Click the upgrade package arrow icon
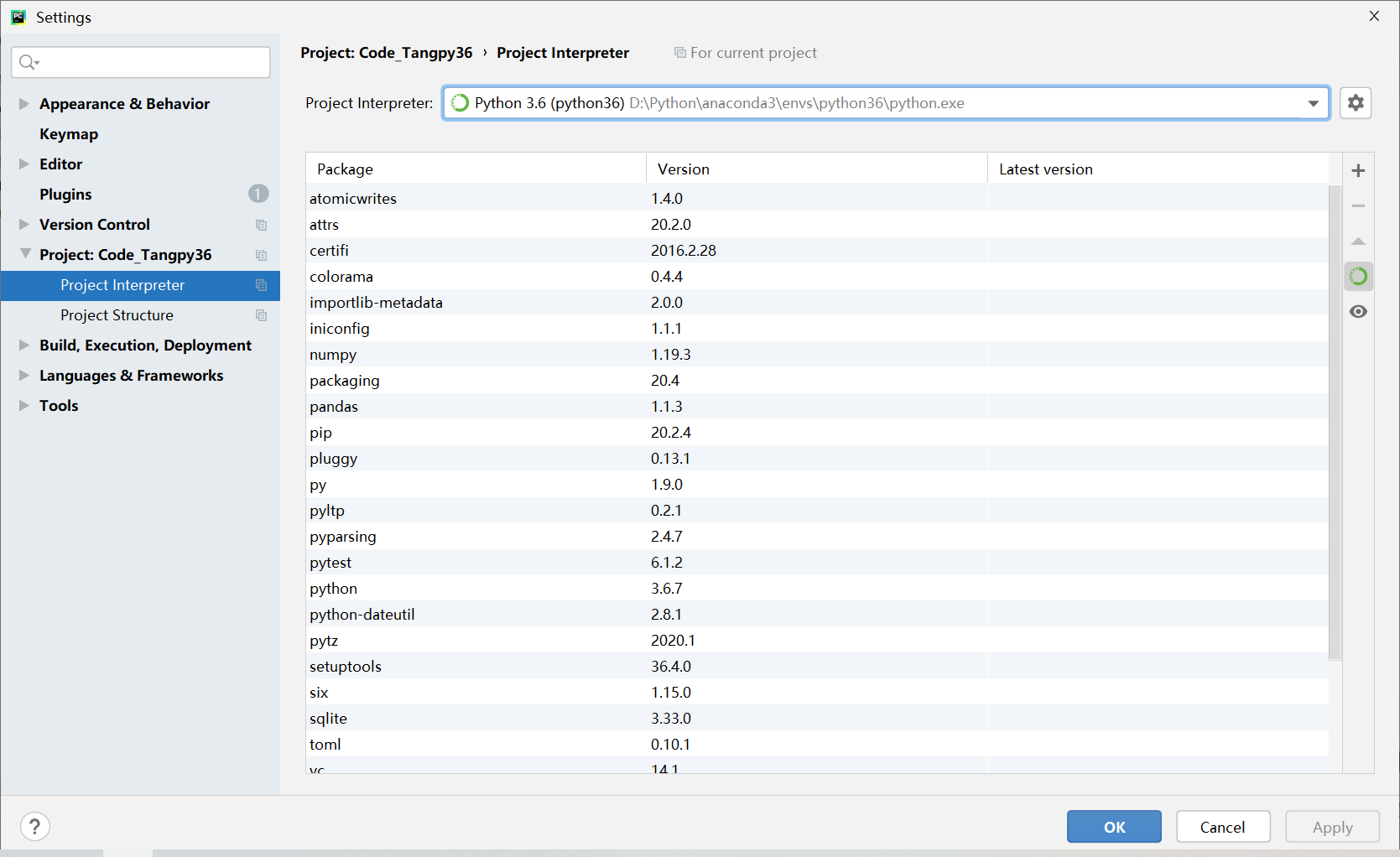This screenshot has height=857, width=1400. pos(1358,242)
